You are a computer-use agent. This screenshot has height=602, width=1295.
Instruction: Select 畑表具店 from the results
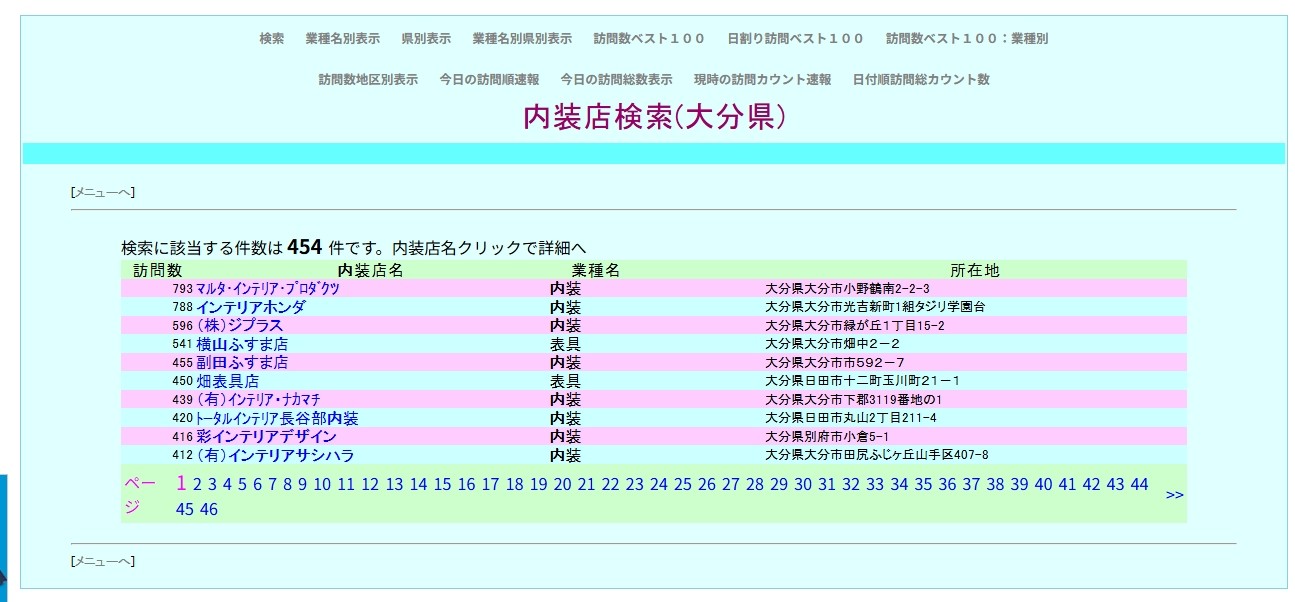(x=227, y=381)
